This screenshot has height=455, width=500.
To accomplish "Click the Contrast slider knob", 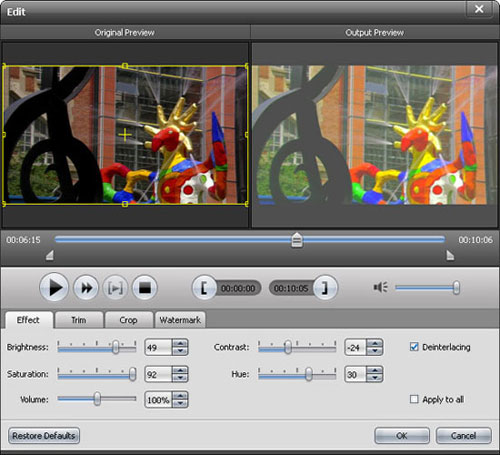I will 288,347.
